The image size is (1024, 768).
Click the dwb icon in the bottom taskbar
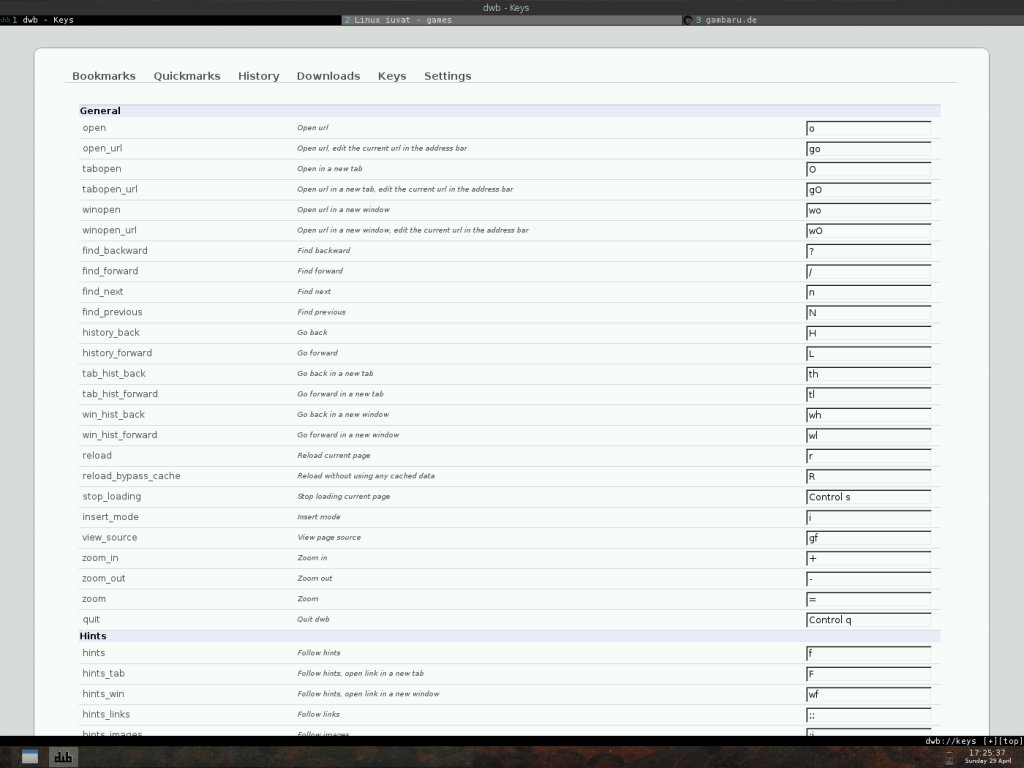tap(63, 757)
